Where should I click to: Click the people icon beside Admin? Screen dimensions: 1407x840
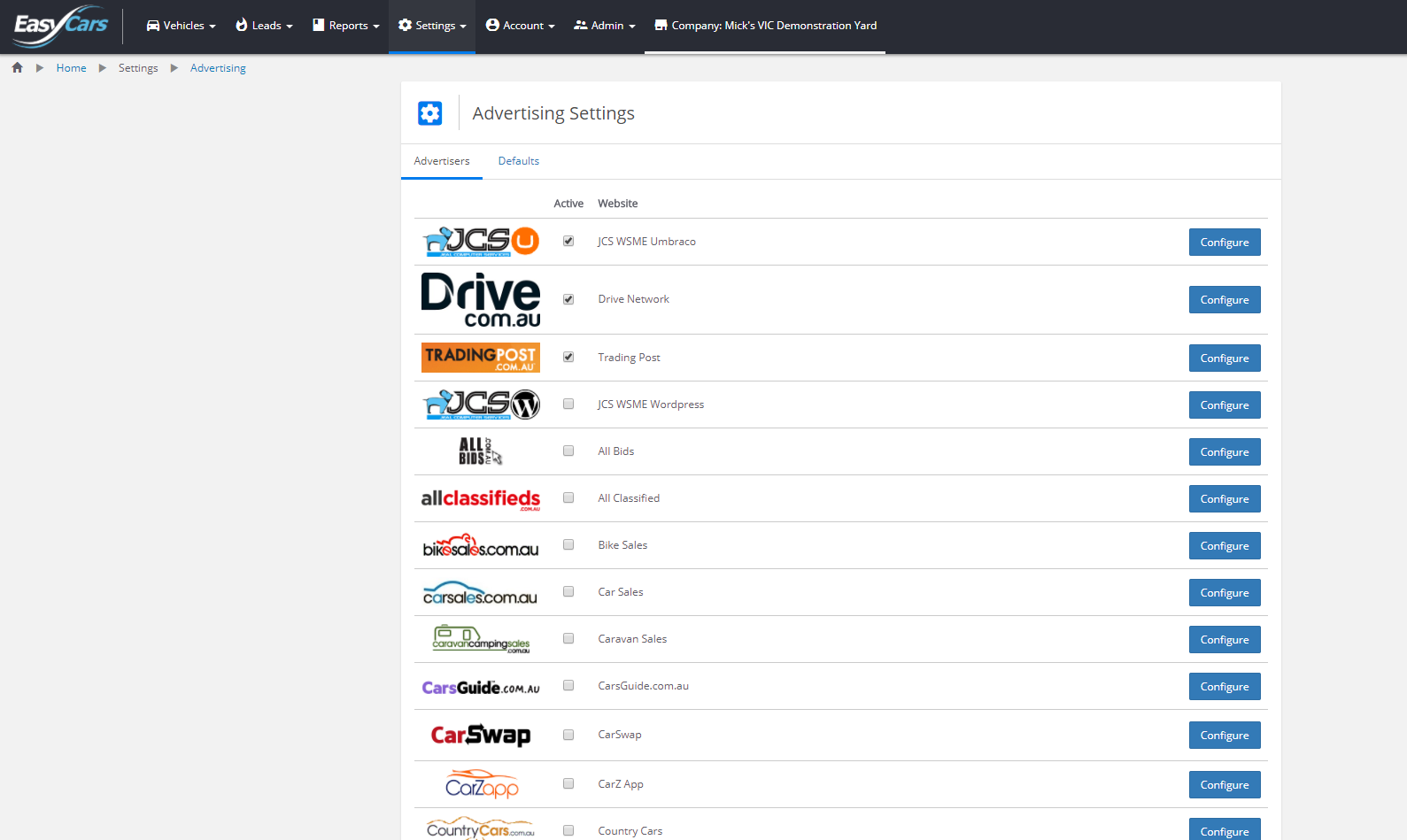581,25
